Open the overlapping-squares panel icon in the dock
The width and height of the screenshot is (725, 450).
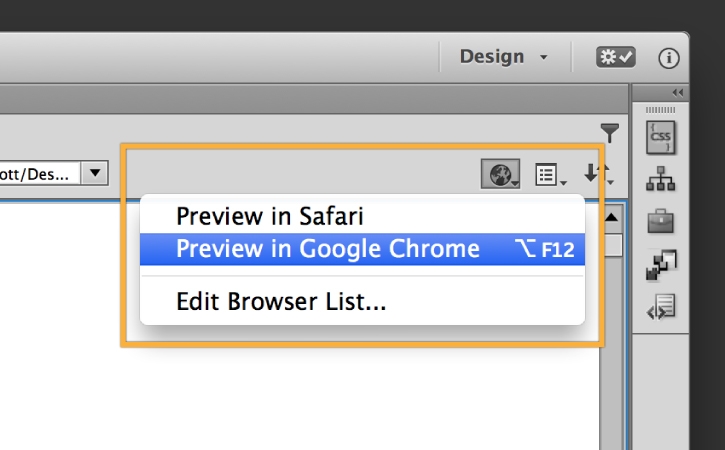(660, 264)
